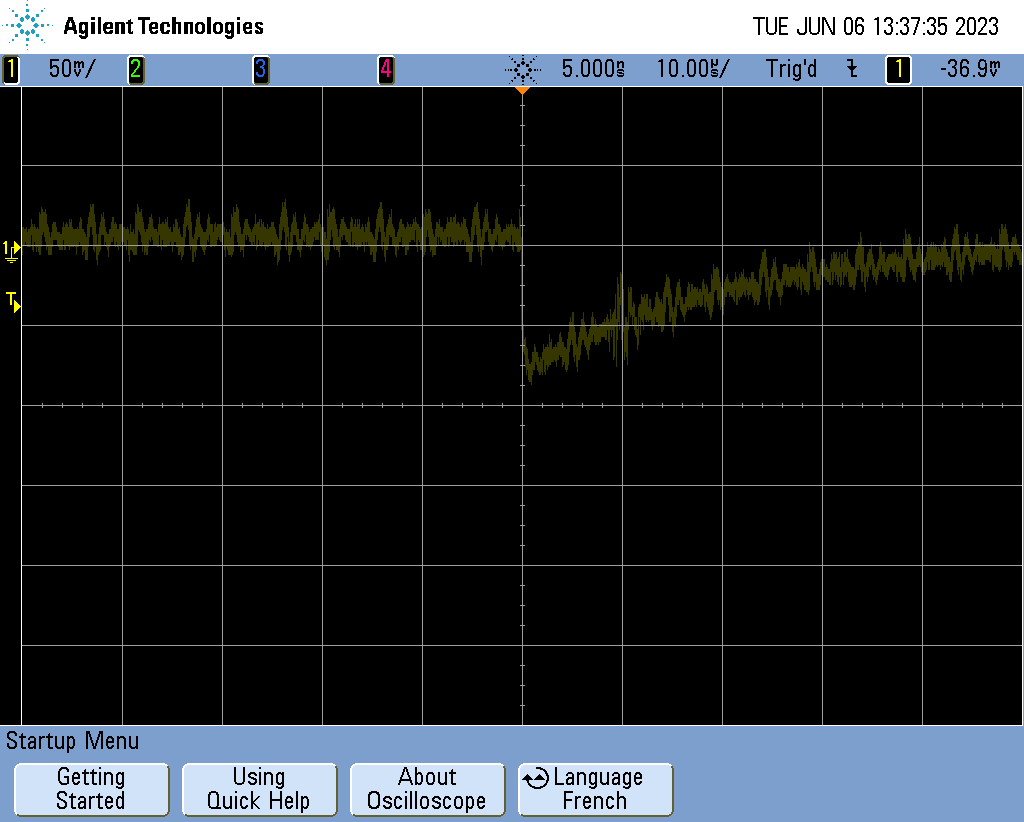1024x822 pixels.
Task: Open the About Oscilloscope softkey
Action: tap(427, 789)
